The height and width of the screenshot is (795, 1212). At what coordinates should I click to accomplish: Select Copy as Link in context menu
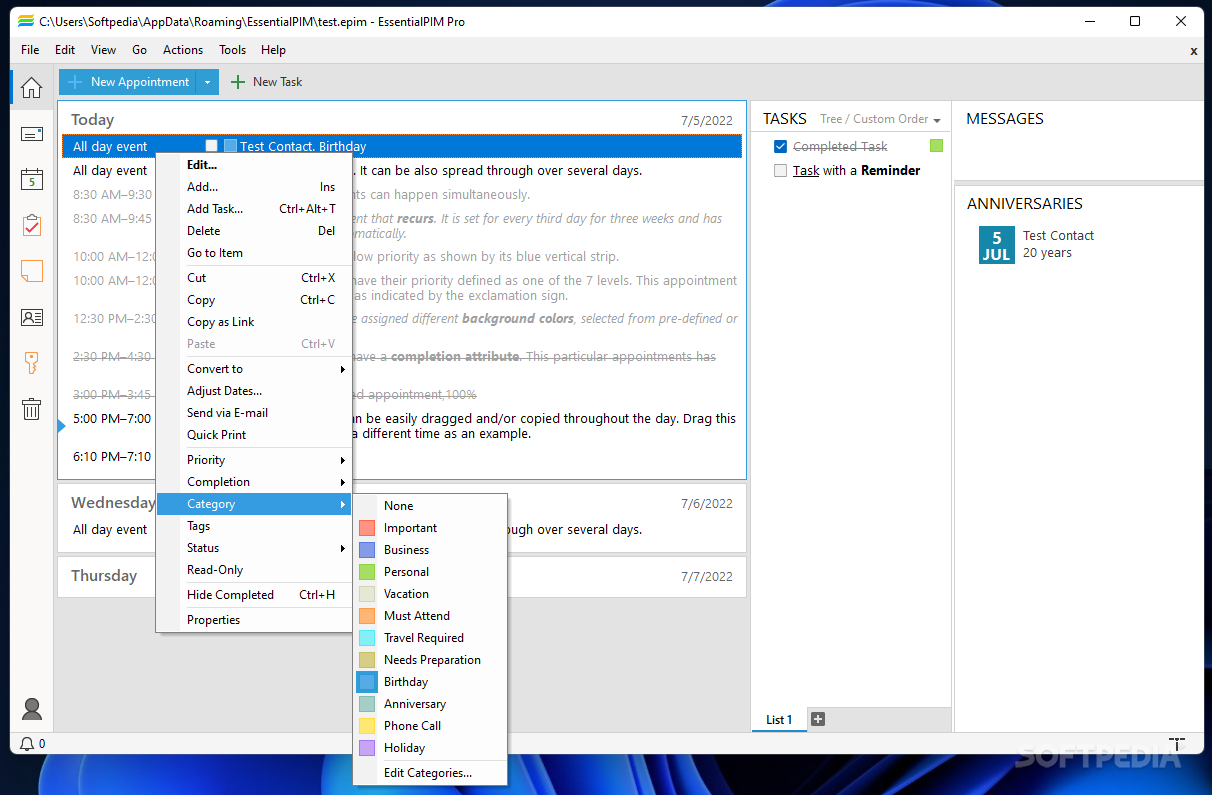point(254,322)
